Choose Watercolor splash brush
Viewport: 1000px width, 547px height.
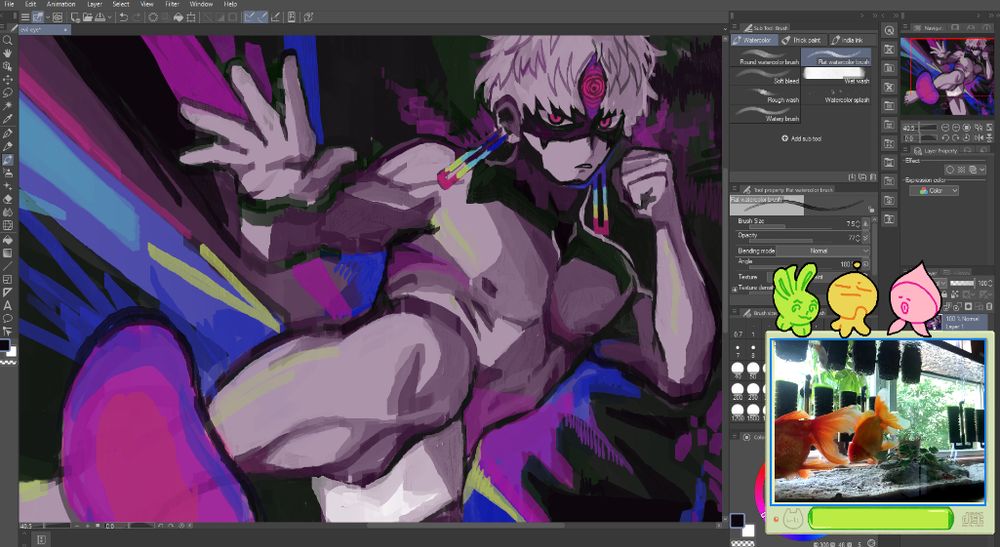click(x=837, y=94)
